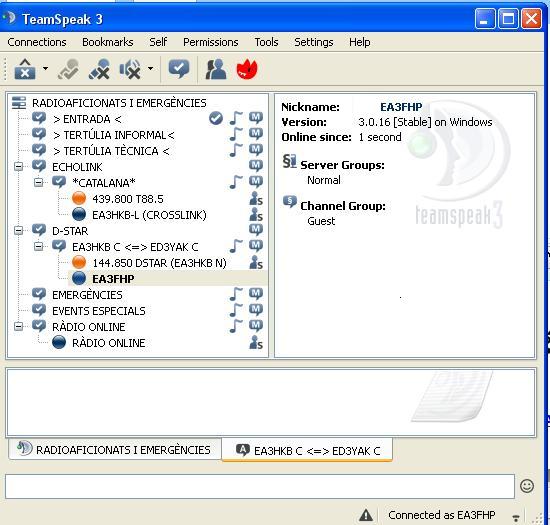The image size is (550, 525).
Task: Open the Permissions menu
Action: click(210, 42)
